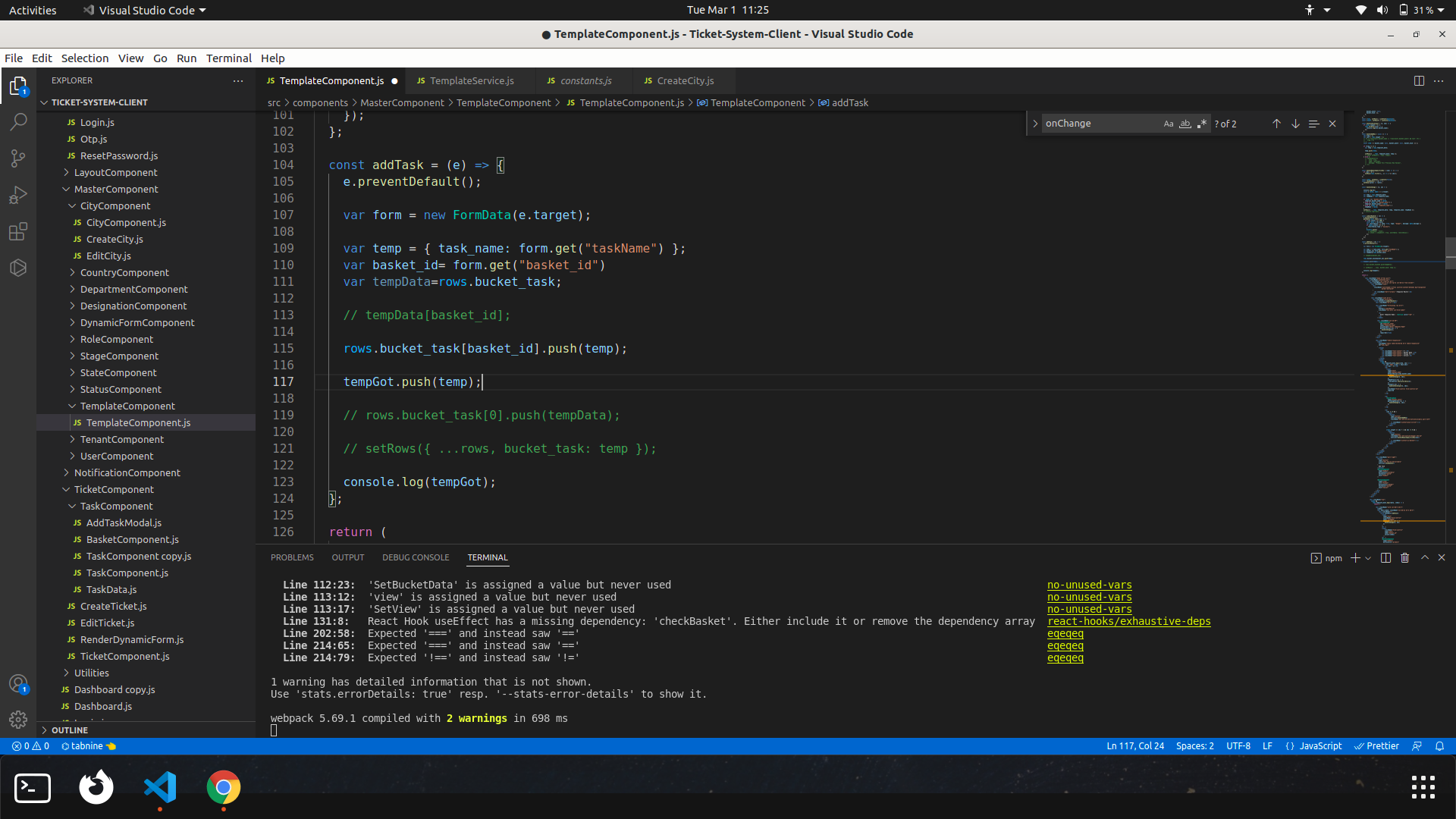Open Run and Debug view
Screen dimensions: 1456x819
18,195
